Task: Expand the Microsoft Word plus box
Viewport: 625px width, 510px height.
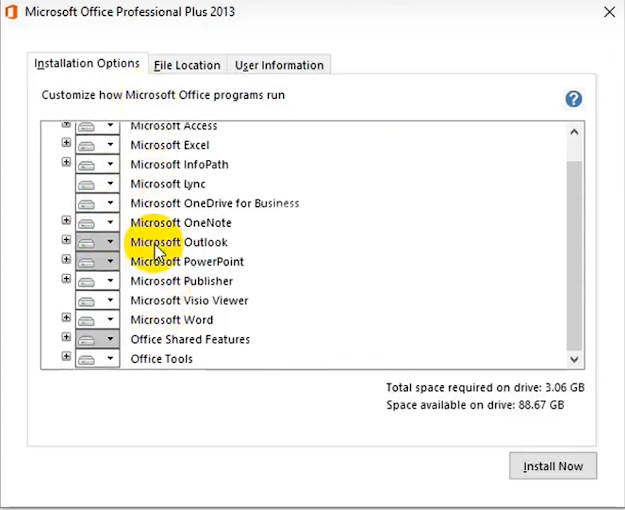Action: tap(66, 319)
